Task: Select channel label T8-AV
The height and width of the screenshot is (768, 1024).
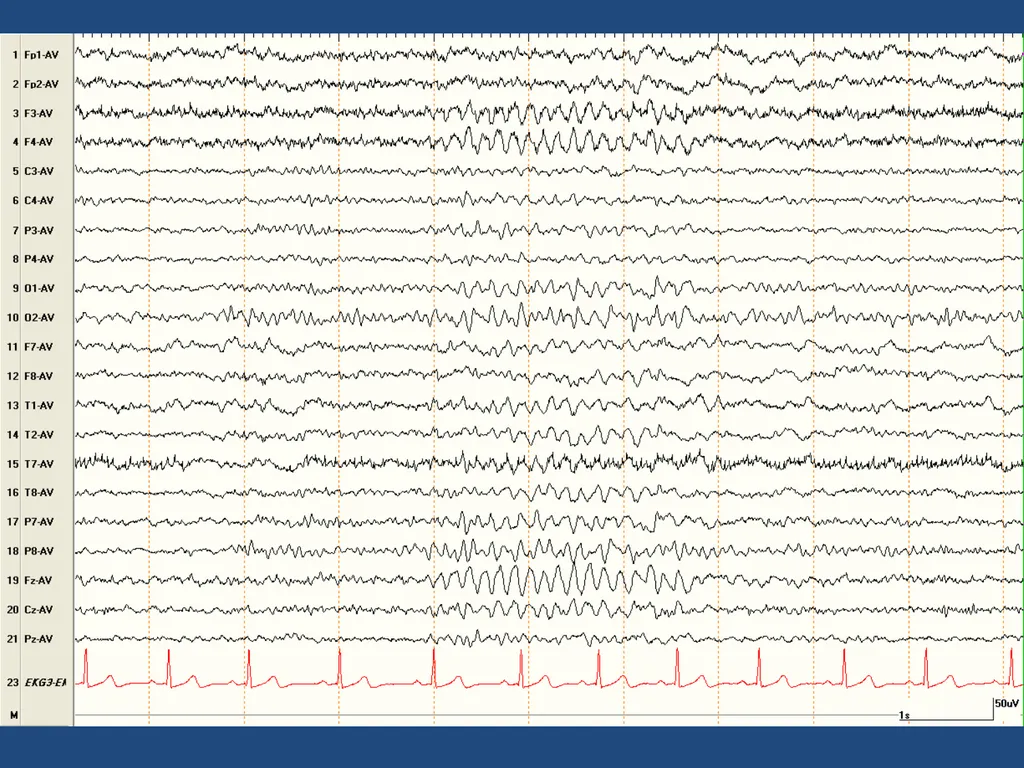Action: coord(39,492)
